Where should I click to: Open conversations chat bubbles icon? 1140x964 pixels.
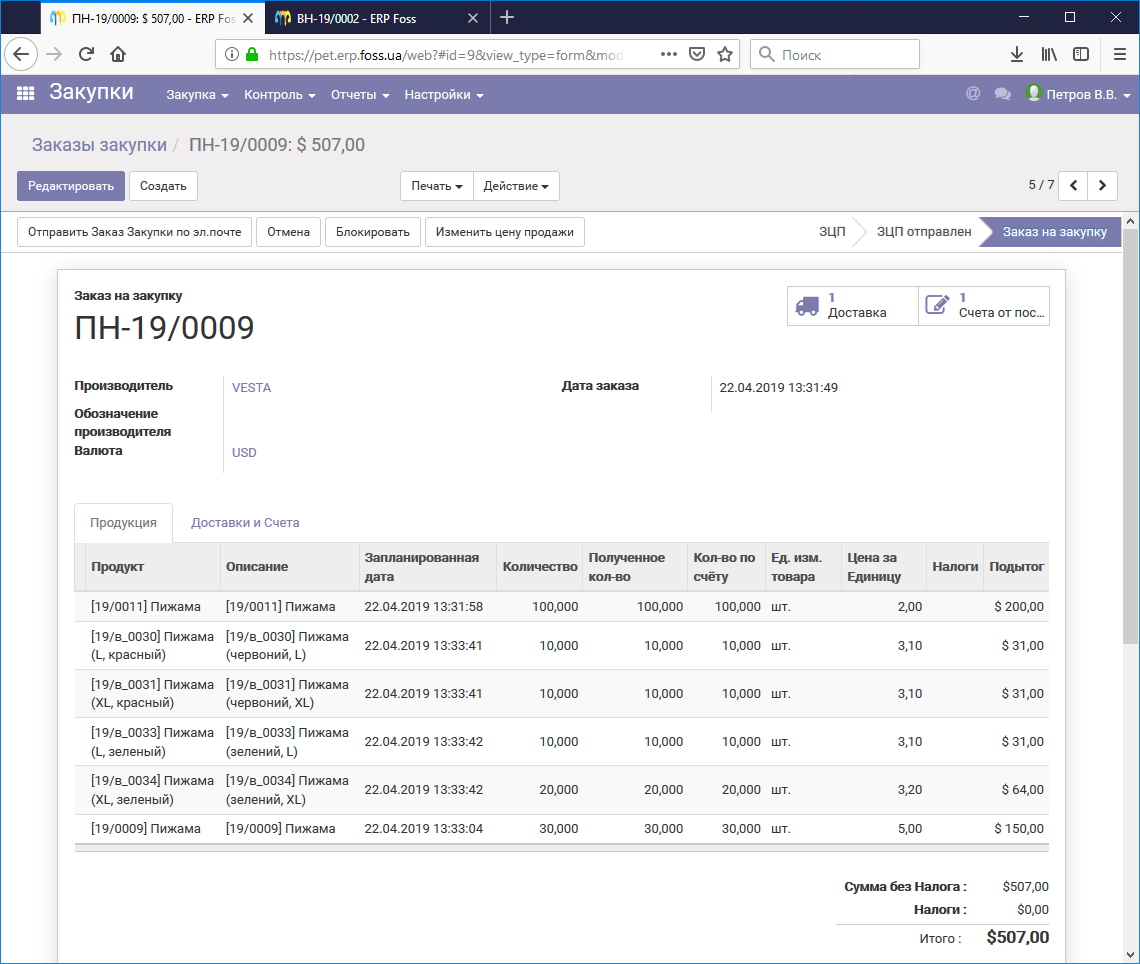(1003, 94)
